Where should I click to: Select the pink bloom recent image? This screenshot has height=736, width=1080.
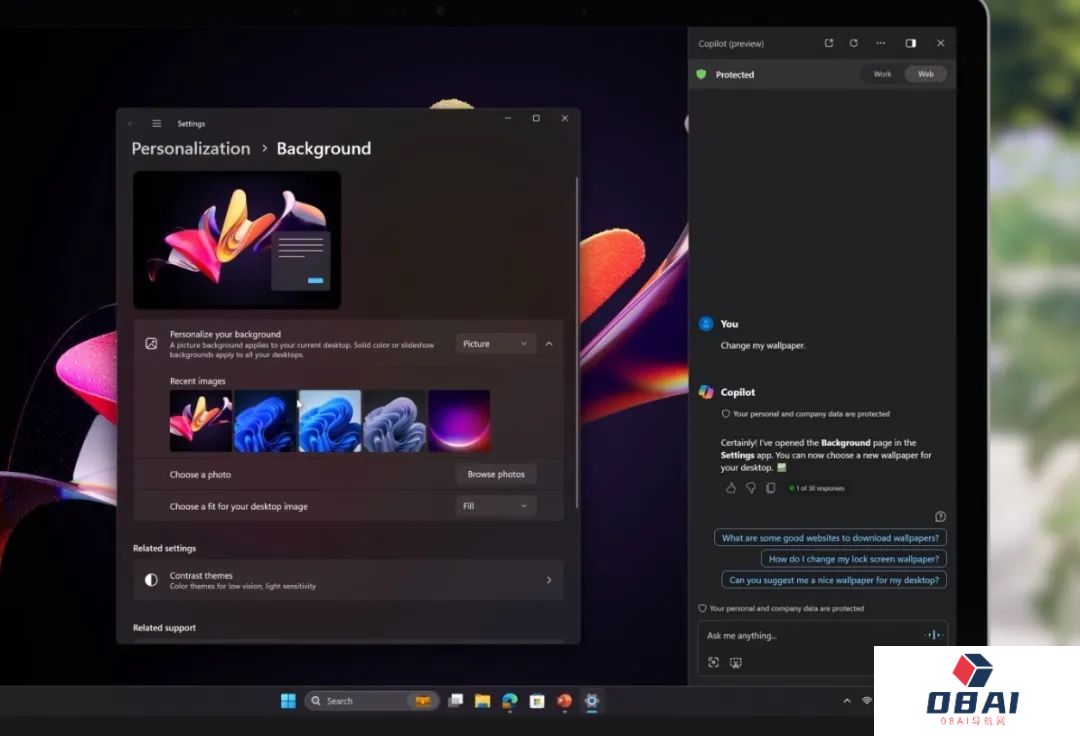[x=200, y=421]
